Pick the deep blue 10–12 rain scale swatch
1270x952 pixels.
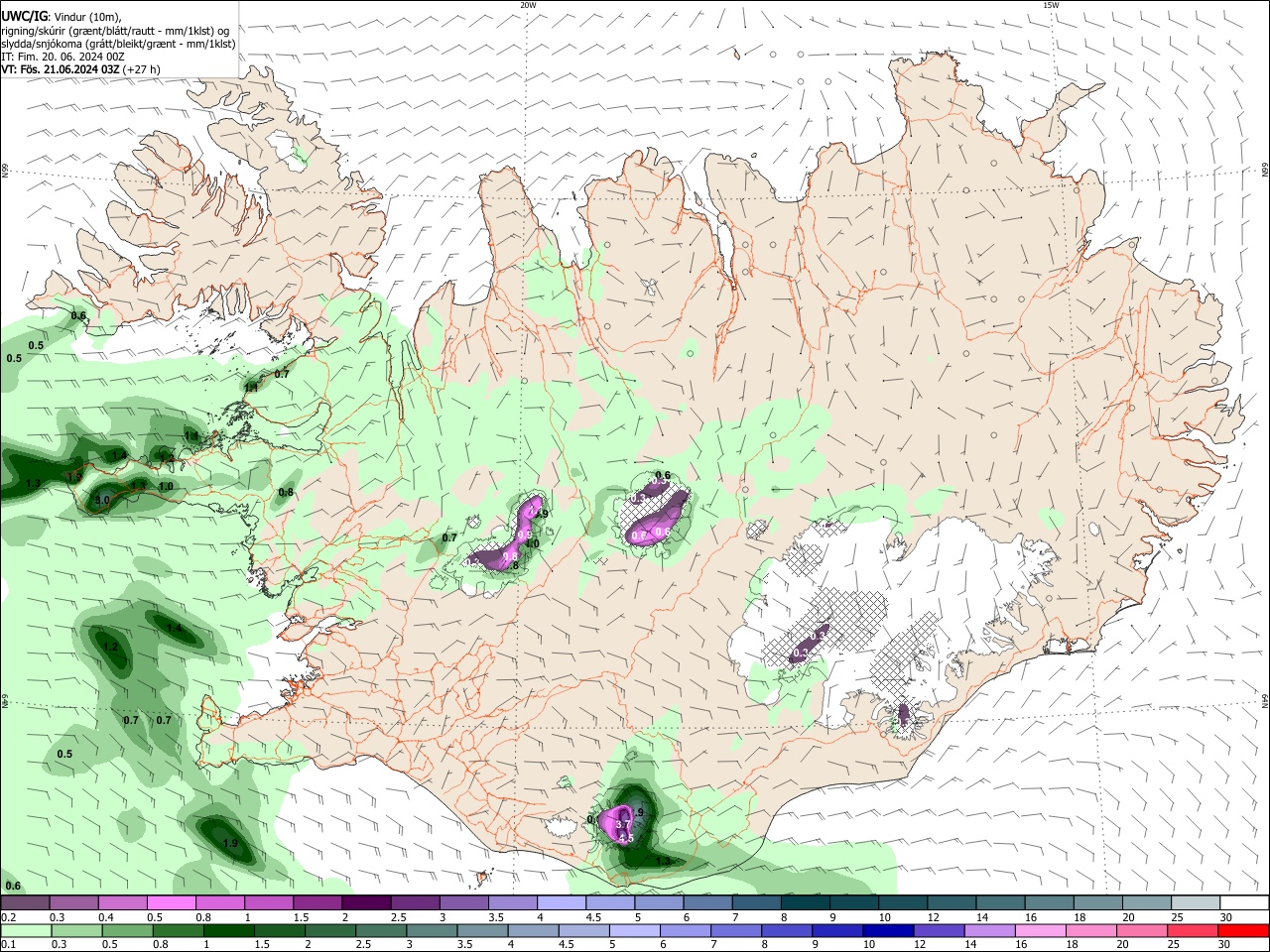(x=887, y=930)
